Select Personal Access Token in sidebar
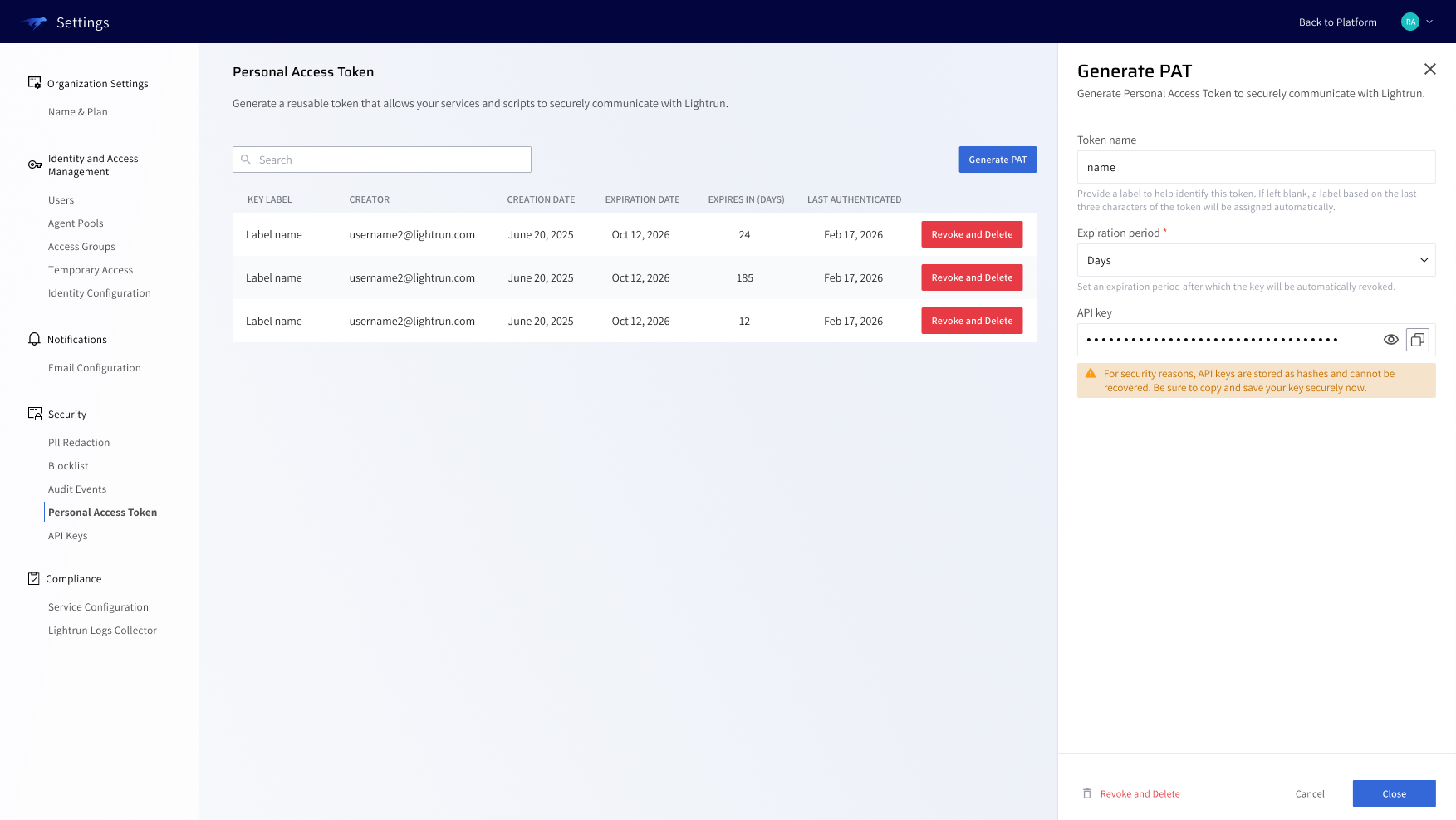Image resolution: width=1456 pixels, height=820 pixels. click(102, 513)
